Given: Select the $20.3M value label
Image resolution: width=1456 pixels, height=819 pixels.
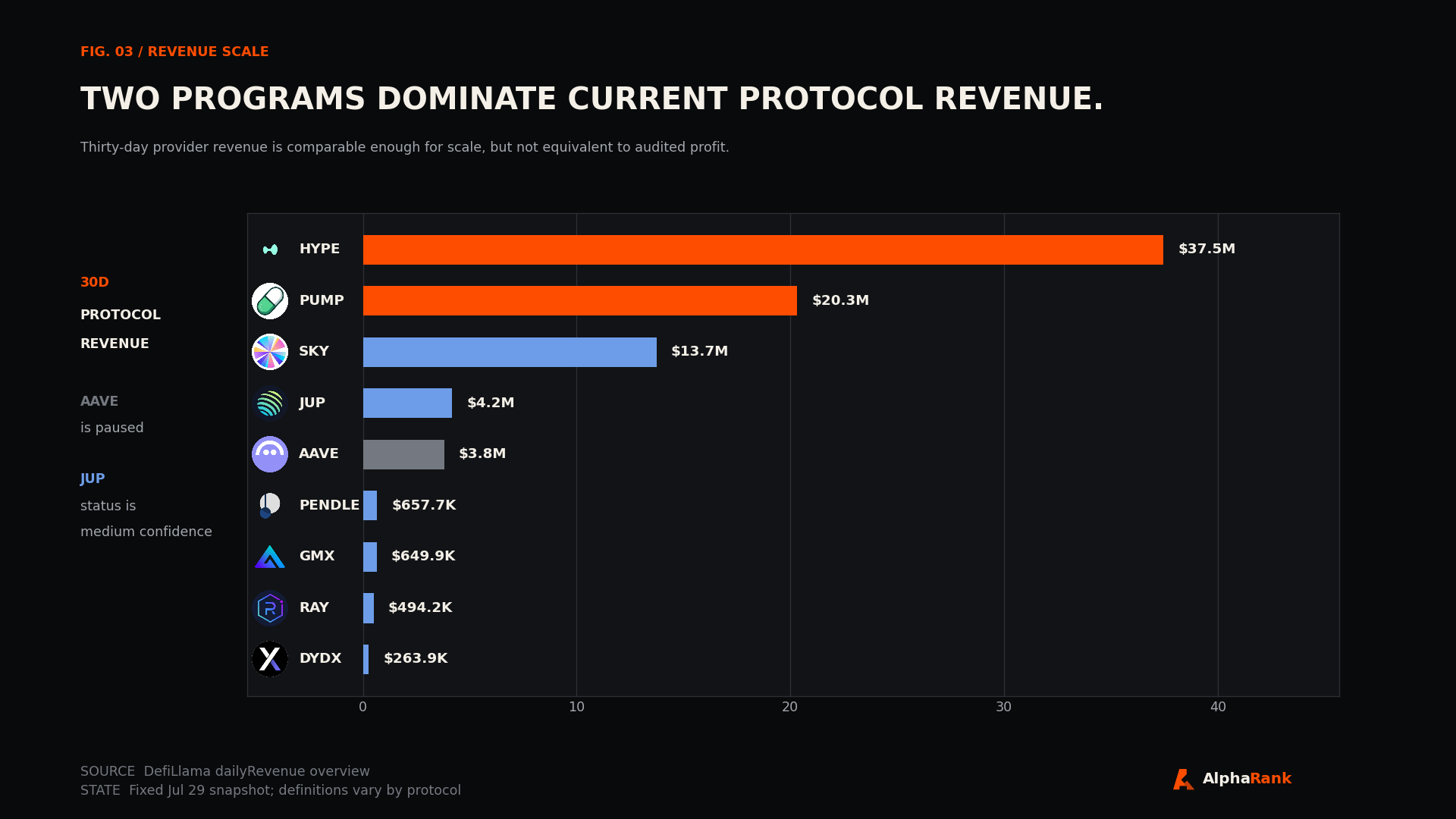Looking at the screenshot, I should click(x=840, y=300).
